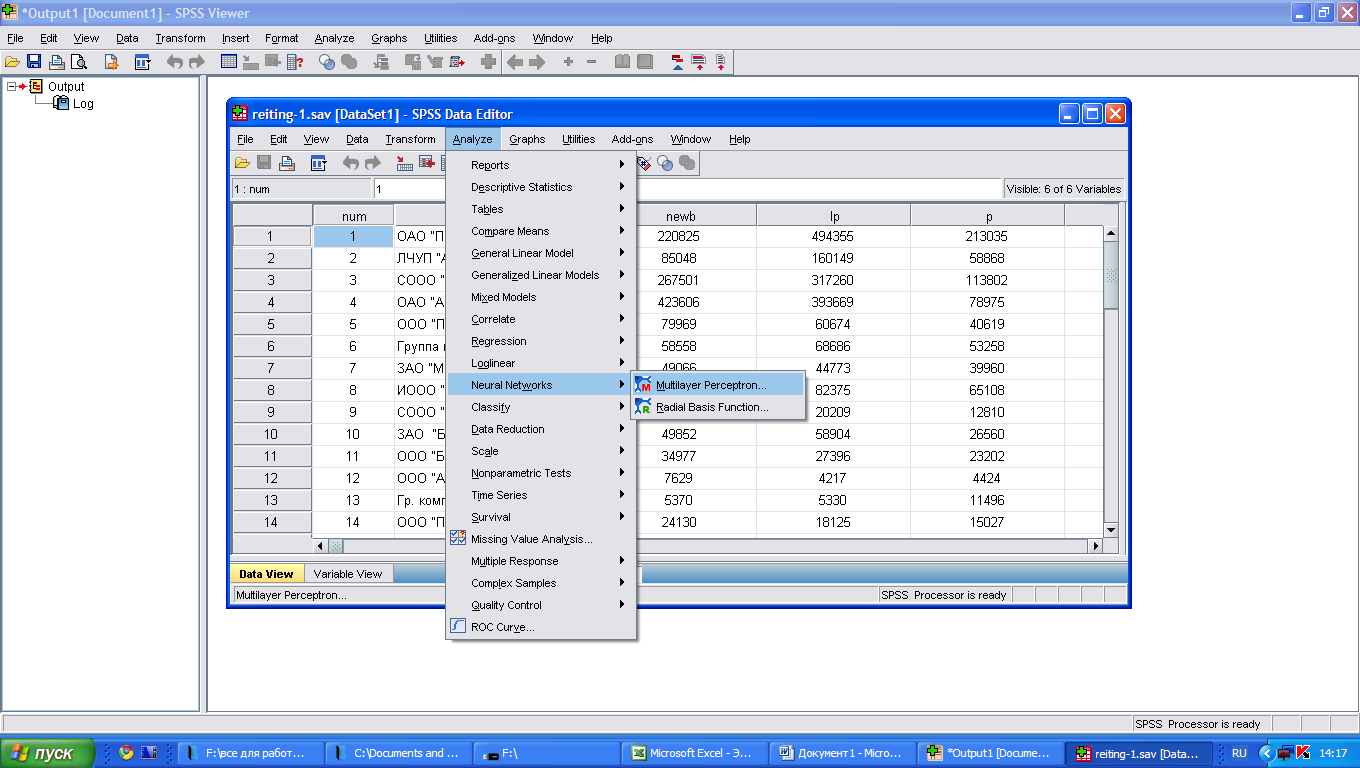Click Promote left arrow in Viewer toolbar
This screenshot has width=1360, height=768.
pos(515,62)
